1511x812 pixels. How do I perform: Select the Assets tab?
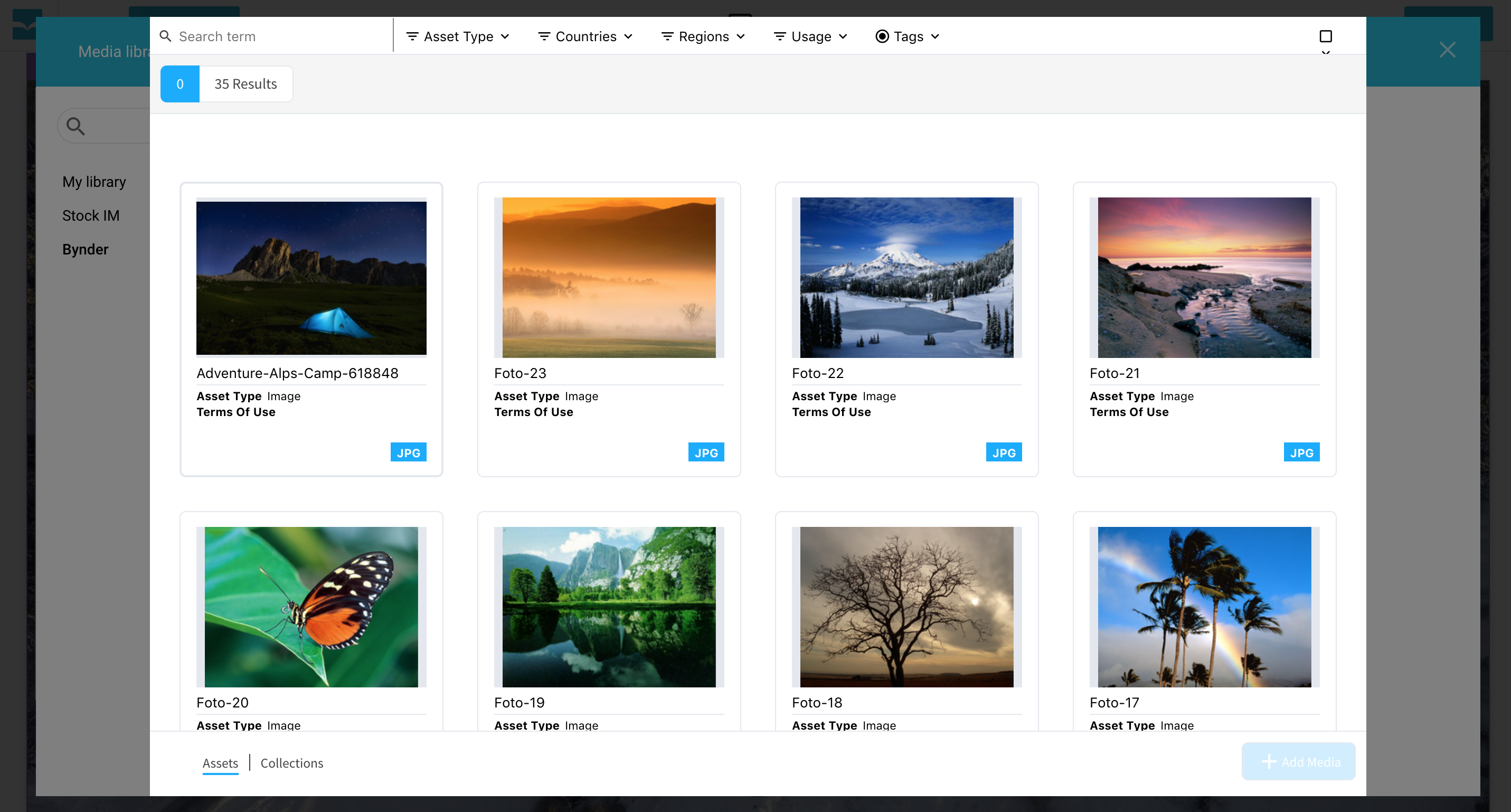tap(220, 763)
